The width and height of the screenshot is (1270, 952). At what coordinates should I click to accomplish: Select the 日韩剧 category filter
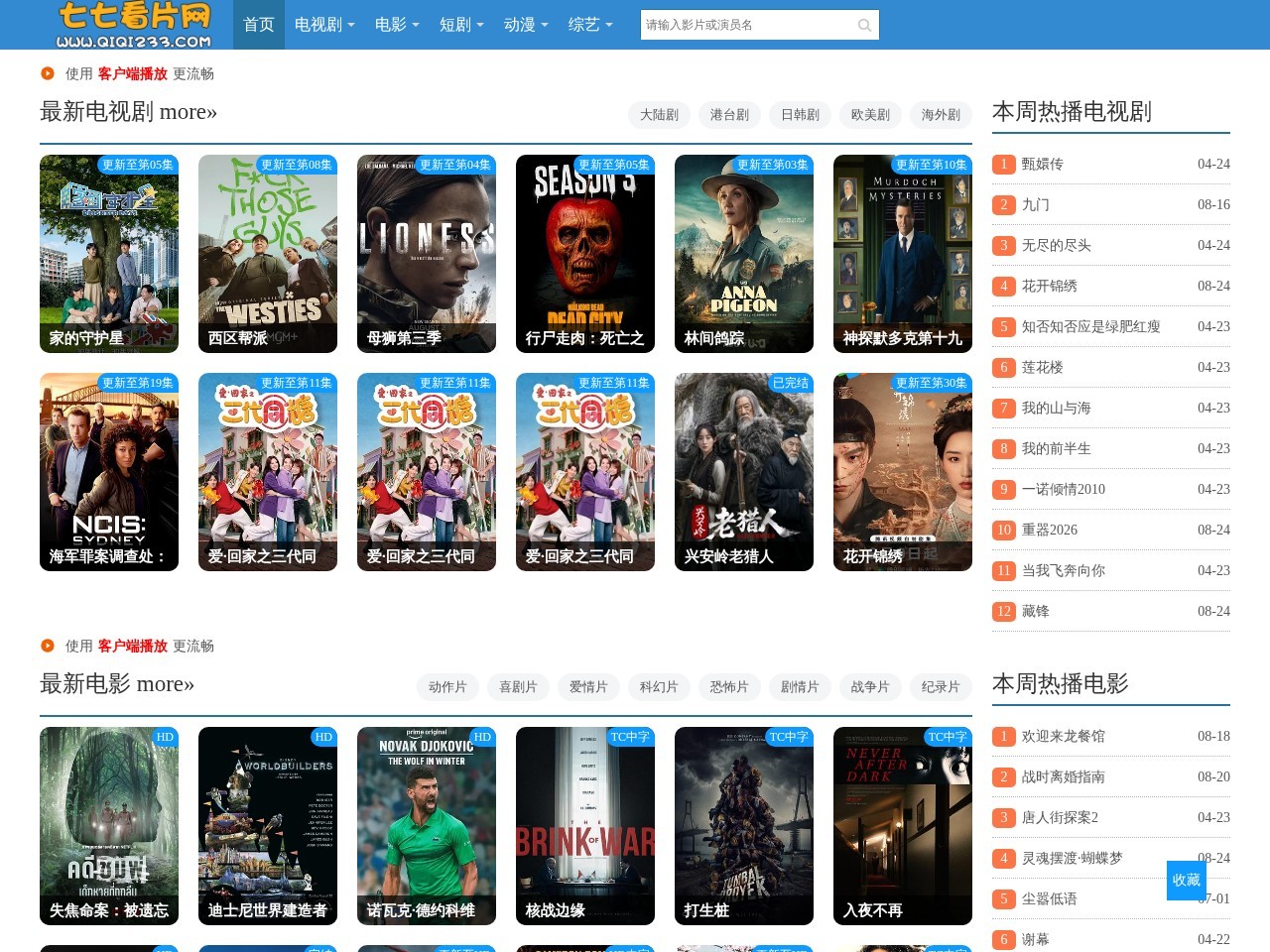click(x=801, y=115)
